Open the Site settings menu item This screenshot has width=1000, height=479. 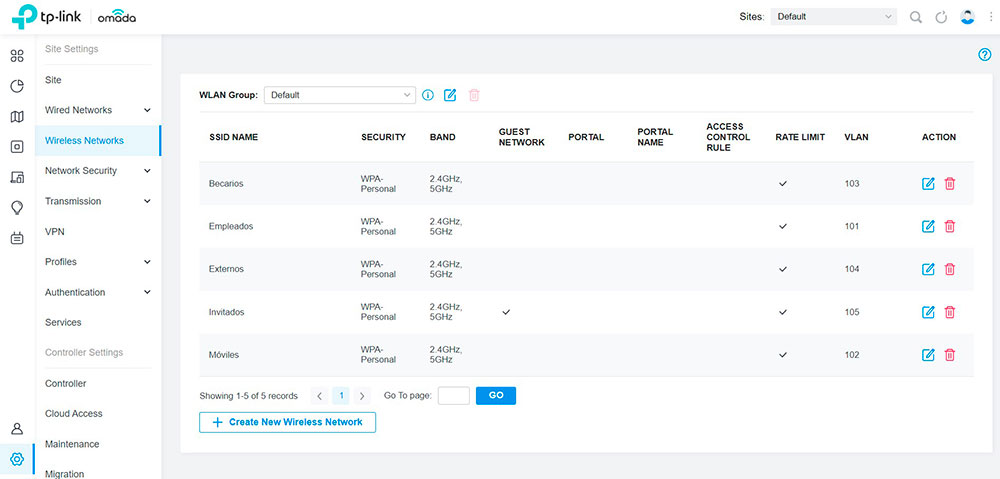tap(54, 80)
